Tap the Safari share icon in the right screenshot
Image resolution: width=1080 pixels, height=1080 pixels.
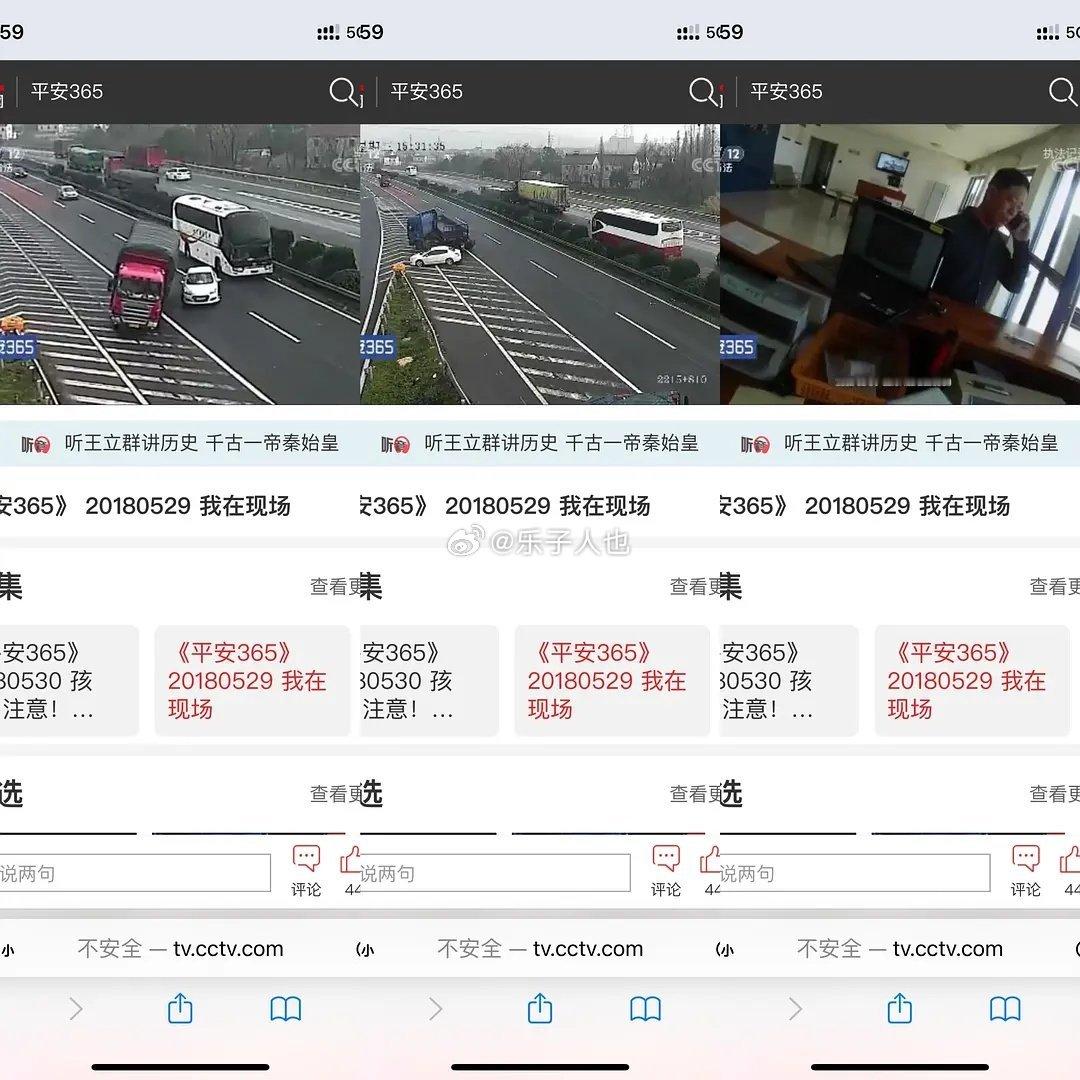coord(900,1008)
